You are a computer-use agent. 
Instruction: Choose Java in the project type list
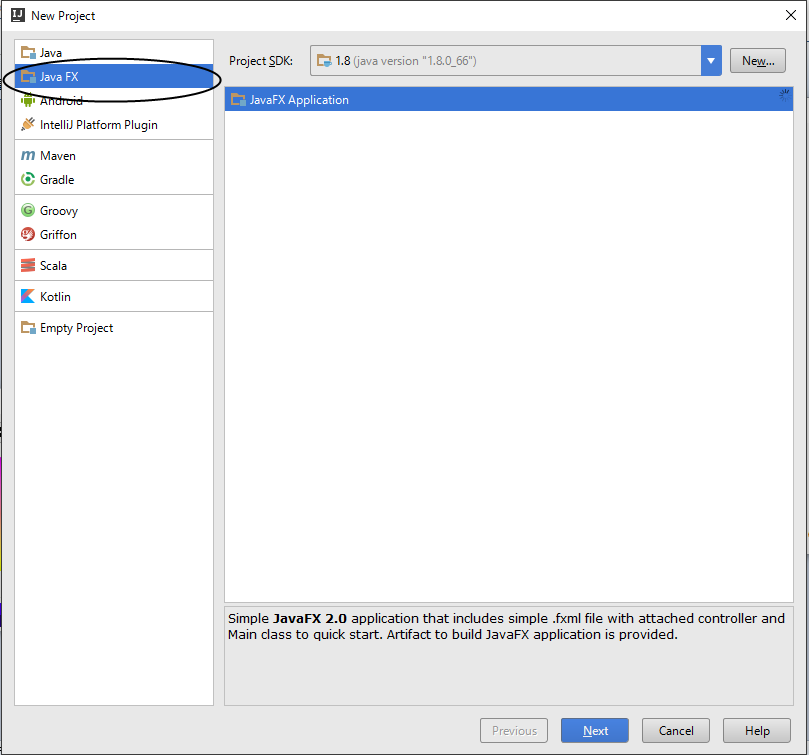click(114, 52)
